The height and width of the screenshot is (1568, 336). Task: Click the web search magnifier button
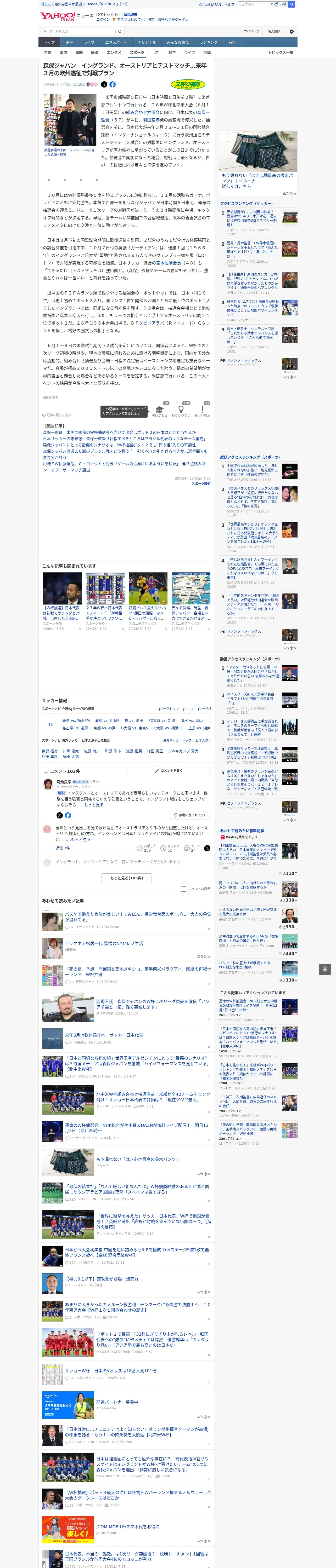(x=292, y=4)
